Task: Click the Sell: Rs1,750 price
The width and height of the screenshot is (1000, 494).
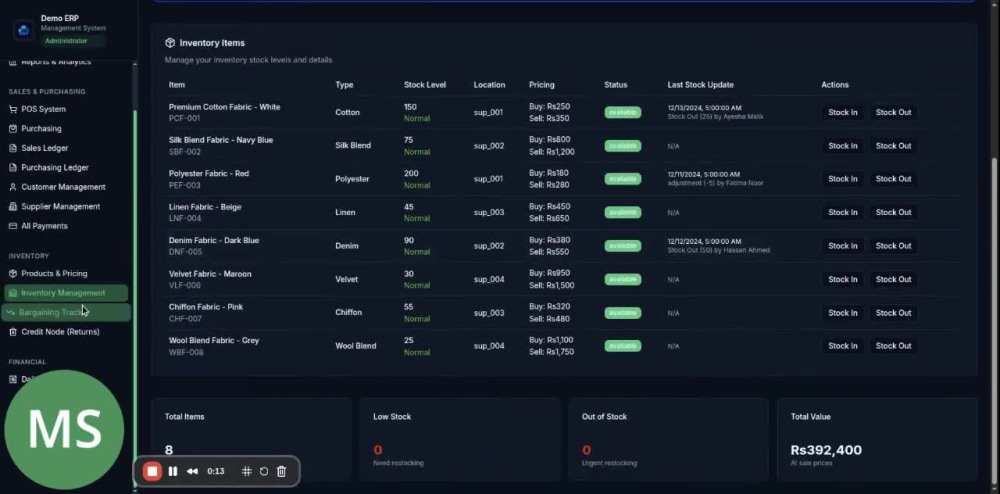Action: [x=551, y=352]
